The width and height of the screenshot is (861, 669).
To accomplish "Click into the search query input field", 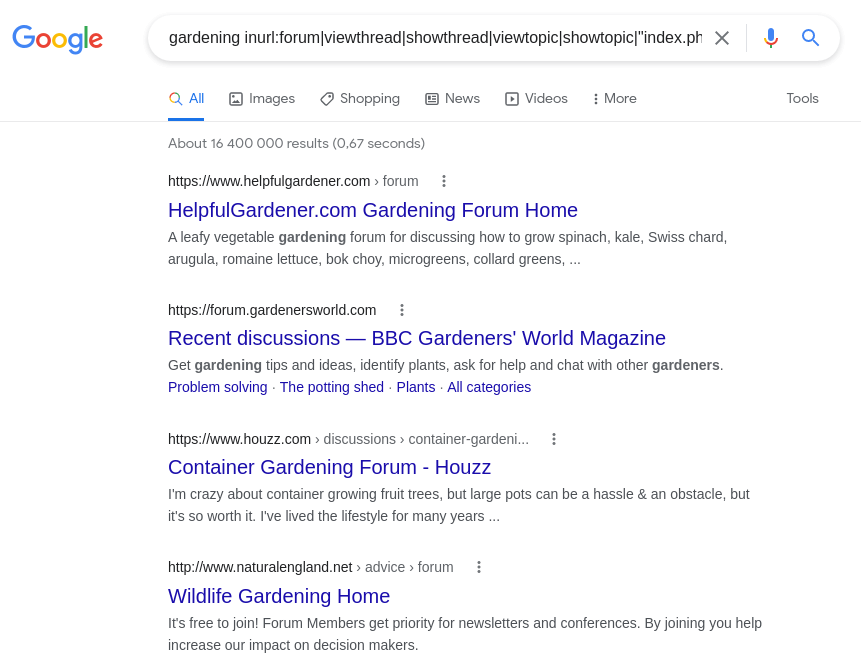I will pos(435,38).
